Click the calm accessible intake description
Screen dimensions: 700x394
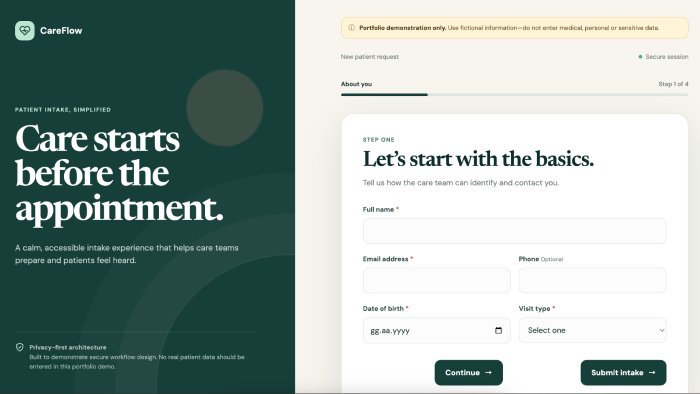click(127, 254)
